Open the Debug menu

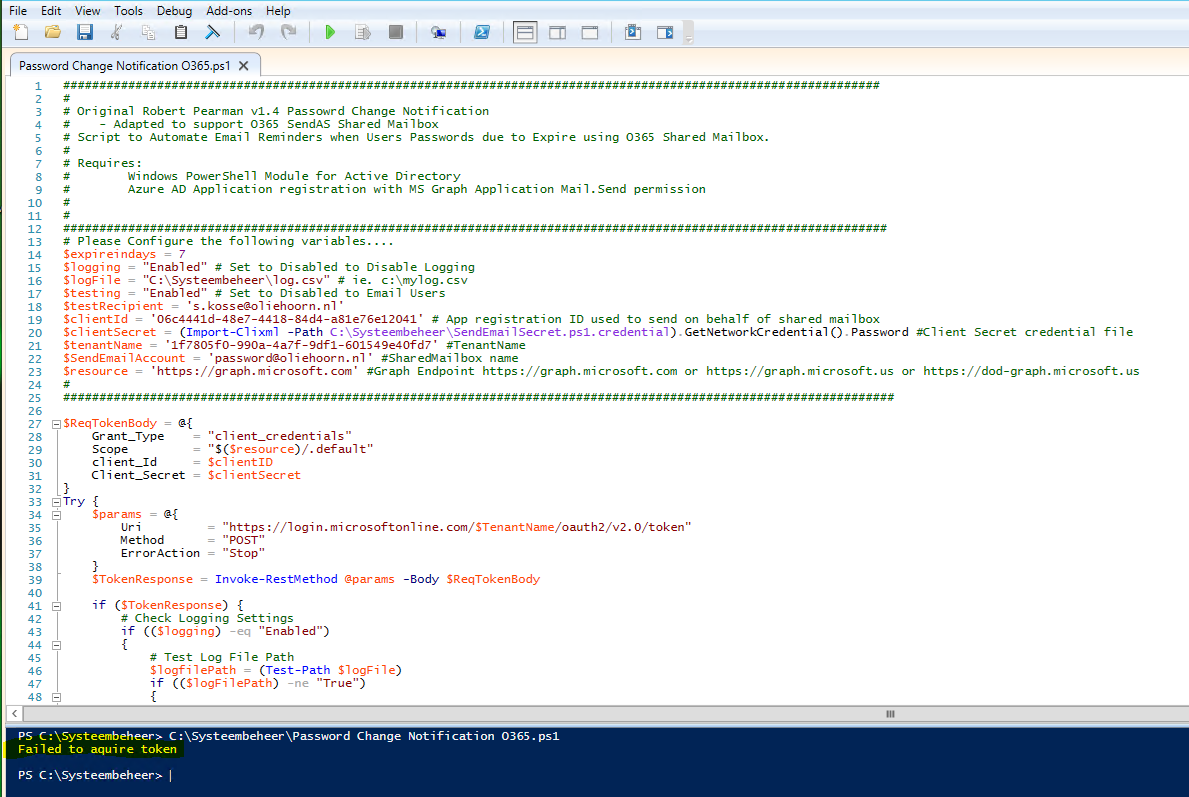(174, 11)
